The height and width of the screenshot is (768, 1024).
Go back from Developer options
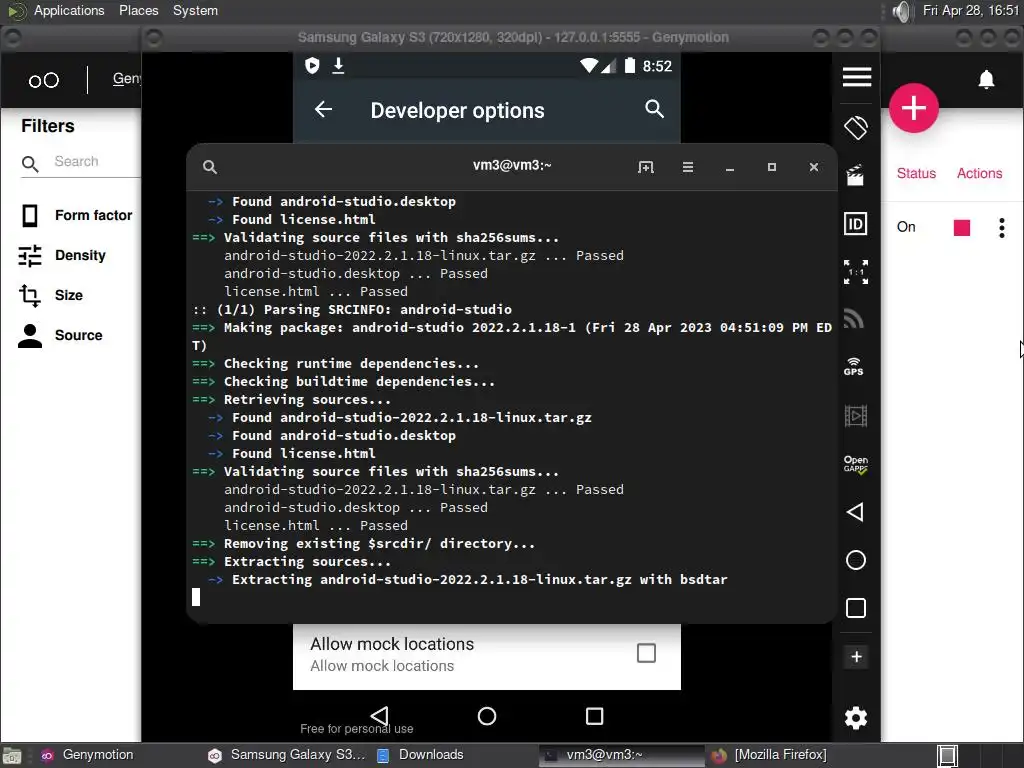tap(323, 109)
